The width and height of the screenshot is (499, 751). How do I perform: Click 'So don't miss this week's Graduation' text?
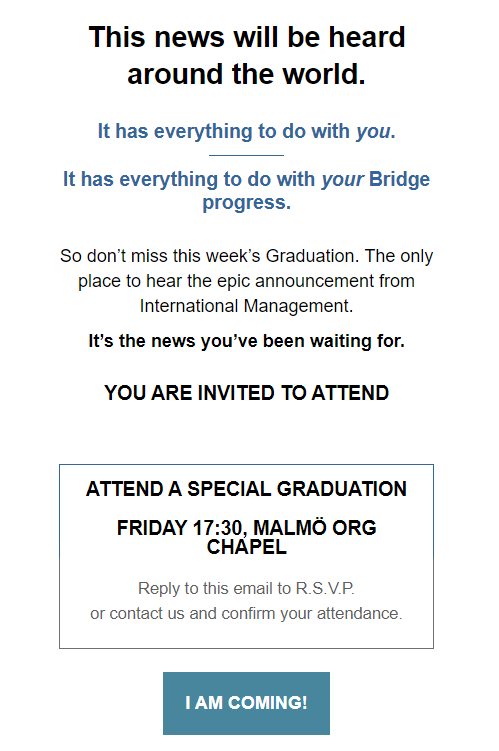pos(209,256)
